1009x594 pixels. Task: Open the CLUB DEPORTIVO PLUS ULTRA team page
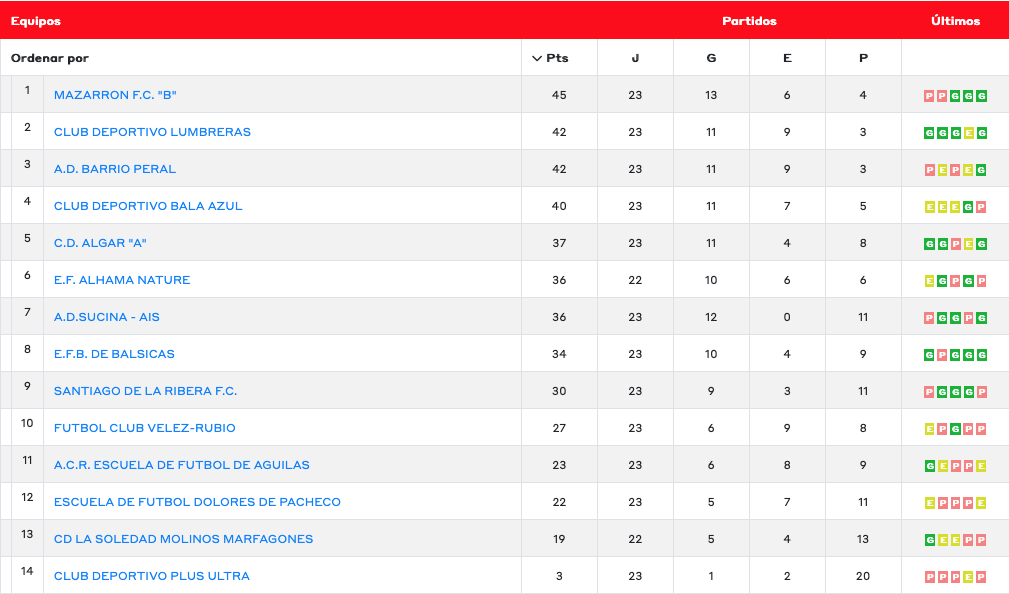(x=152, y=576)
